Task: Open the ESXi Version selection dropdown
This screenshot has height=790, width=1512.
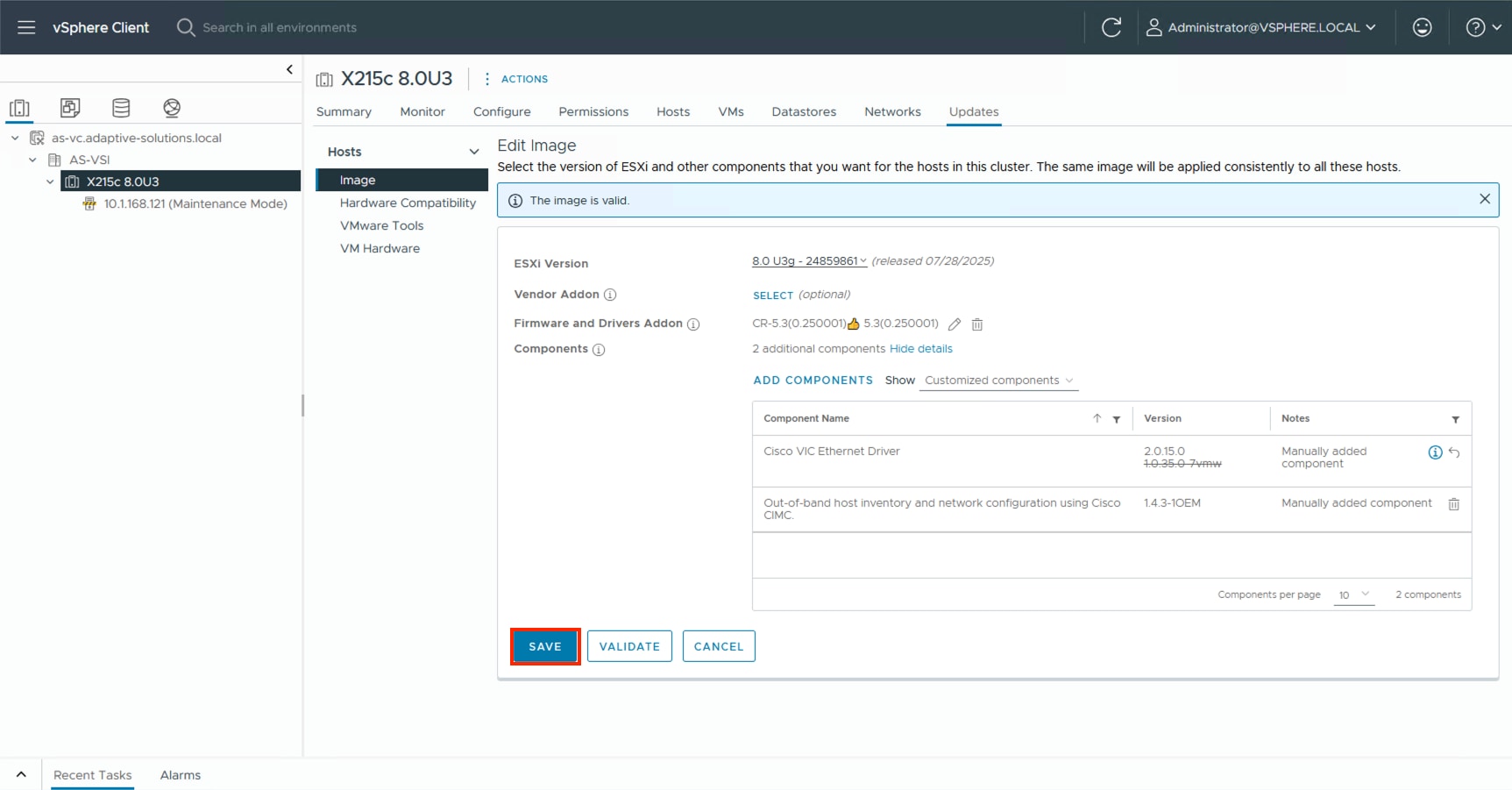Action: [808, 261]
